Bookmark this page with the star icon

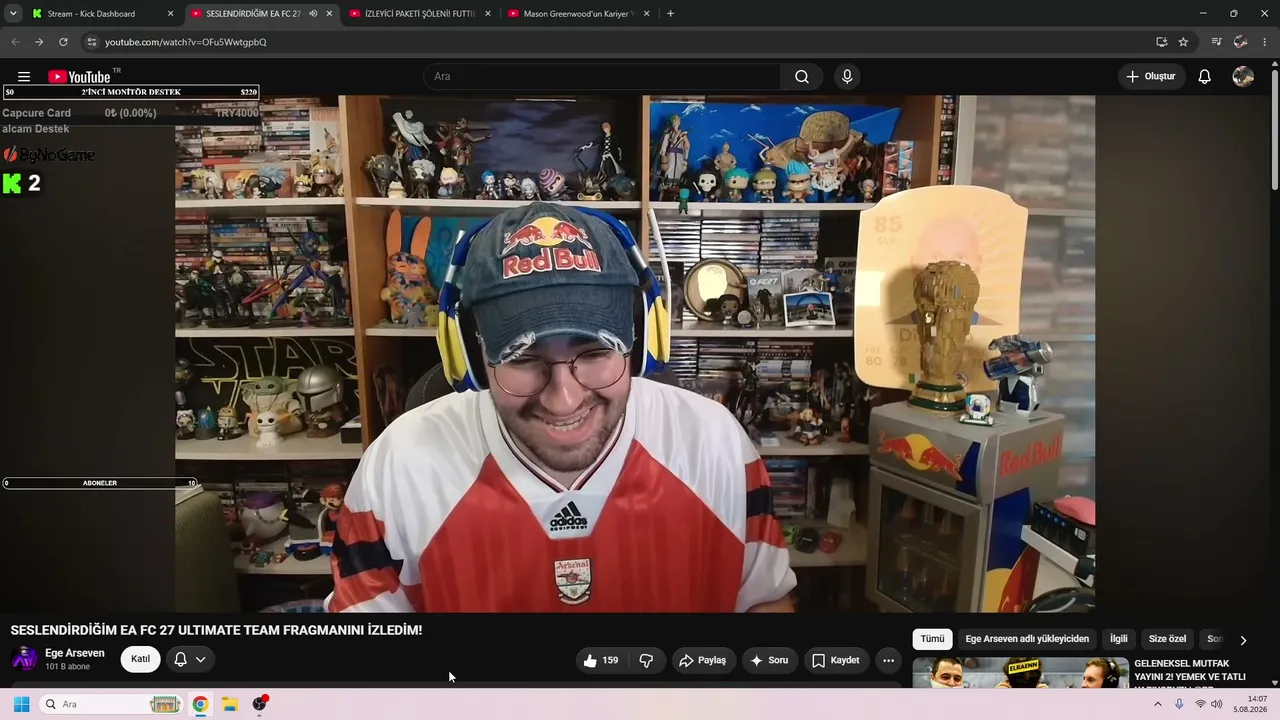click(1183, 42)
